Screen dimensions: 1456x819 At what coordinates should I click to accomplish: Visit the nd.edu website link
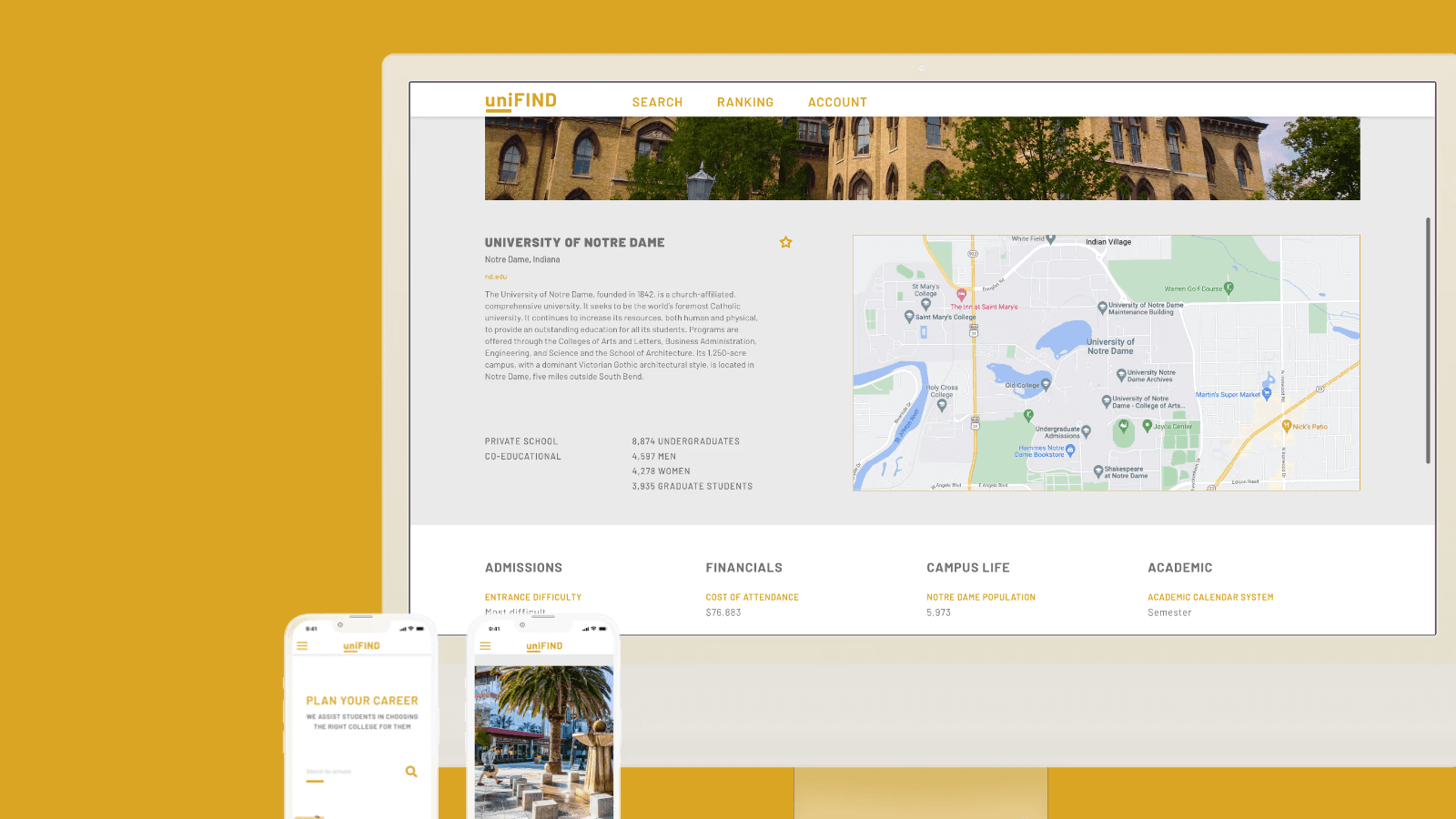[496, 277]
